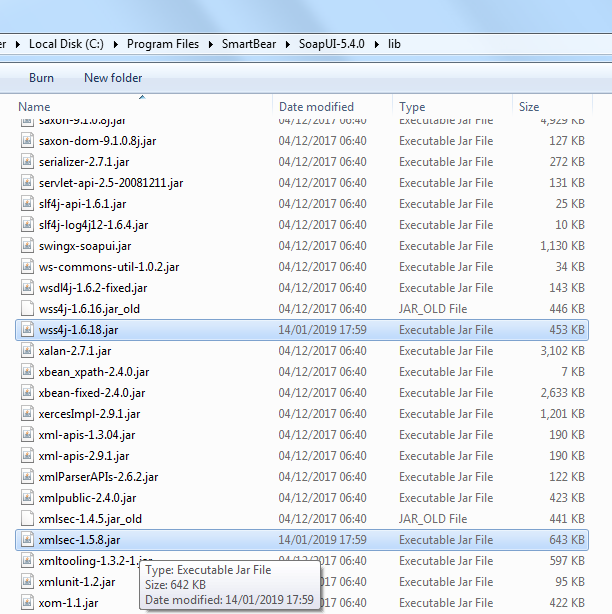Viewport: 612px width, 614px height.
Task: Select file name xmlunit-1.2.jar
Action: point(76,582)
